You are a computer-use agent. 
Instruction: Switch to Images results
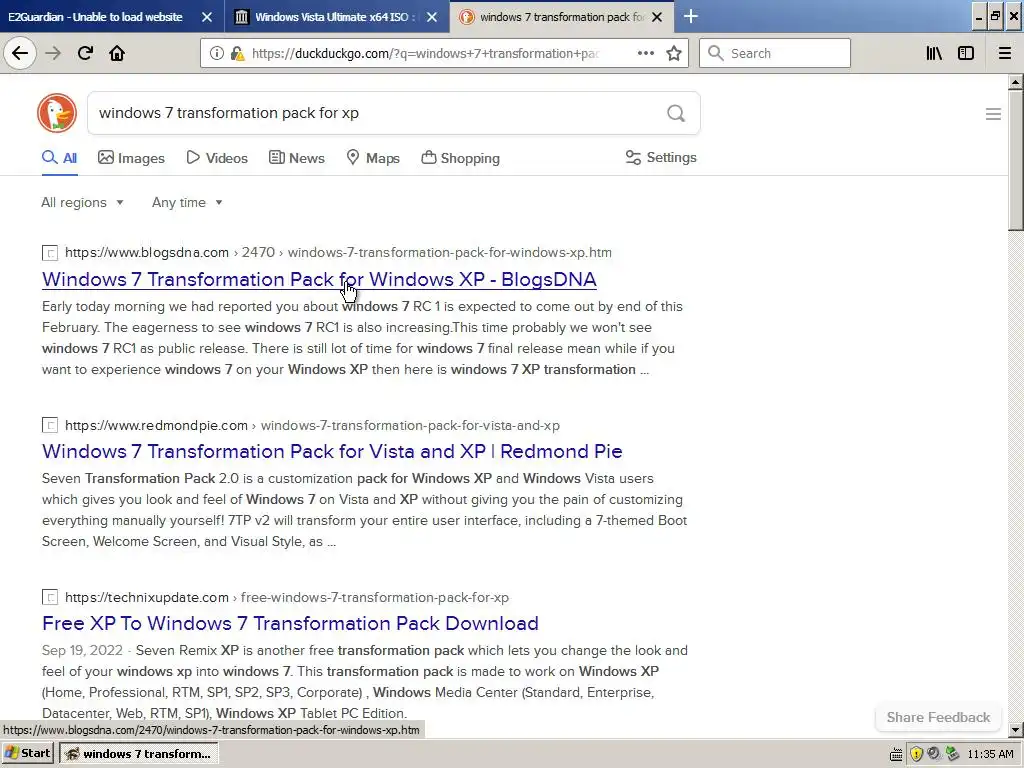pos(131,158)
